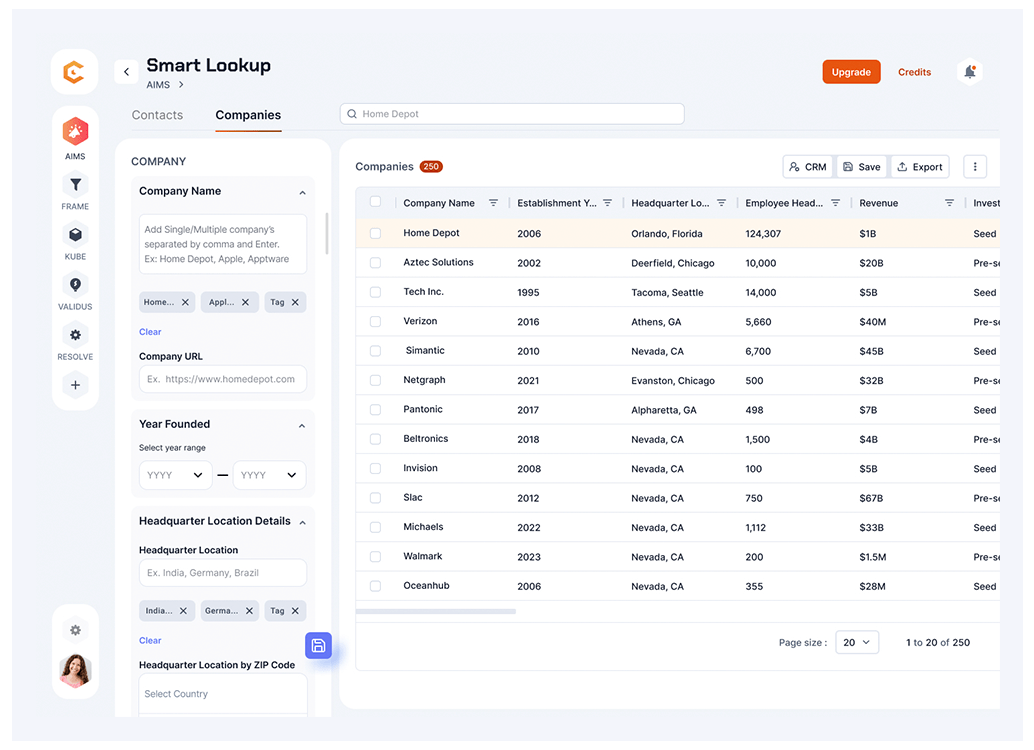Viewport: 1034px width, 750px height.
Task: Check the Home Depot row checkbox
Action: pyautogui.click(x=376, y=233)
